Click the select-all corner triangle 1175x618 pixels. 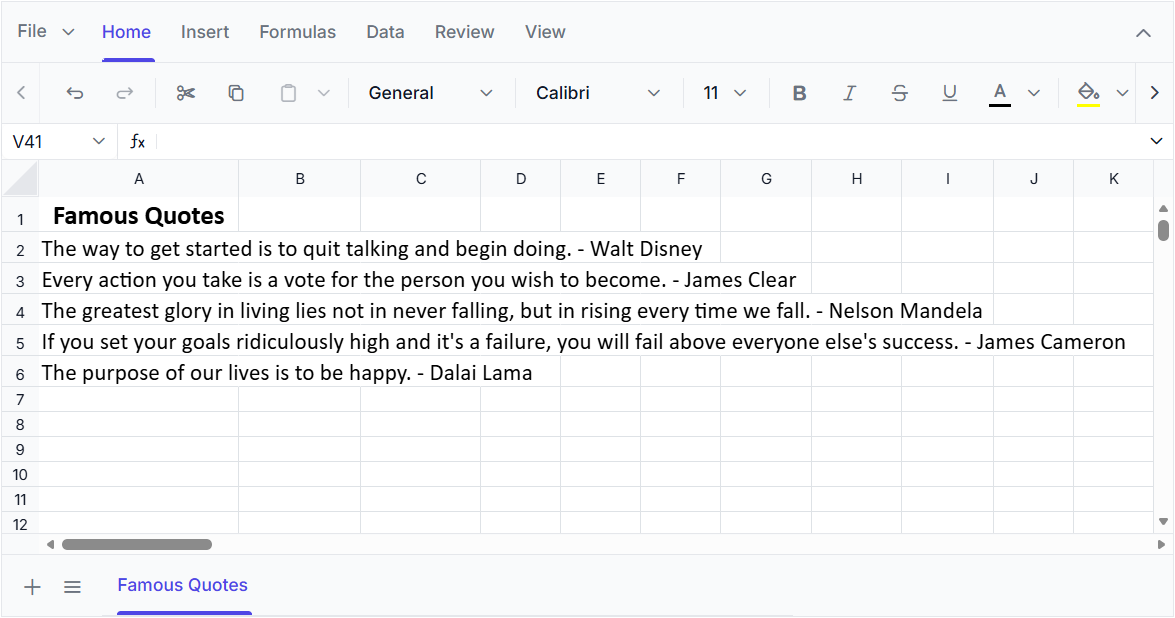[x=20, y=179]
